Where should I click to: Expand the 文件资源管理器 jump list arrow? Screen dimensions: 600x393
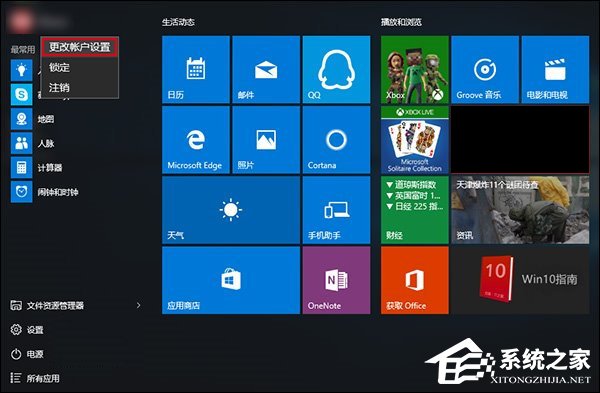coord(139,305)
